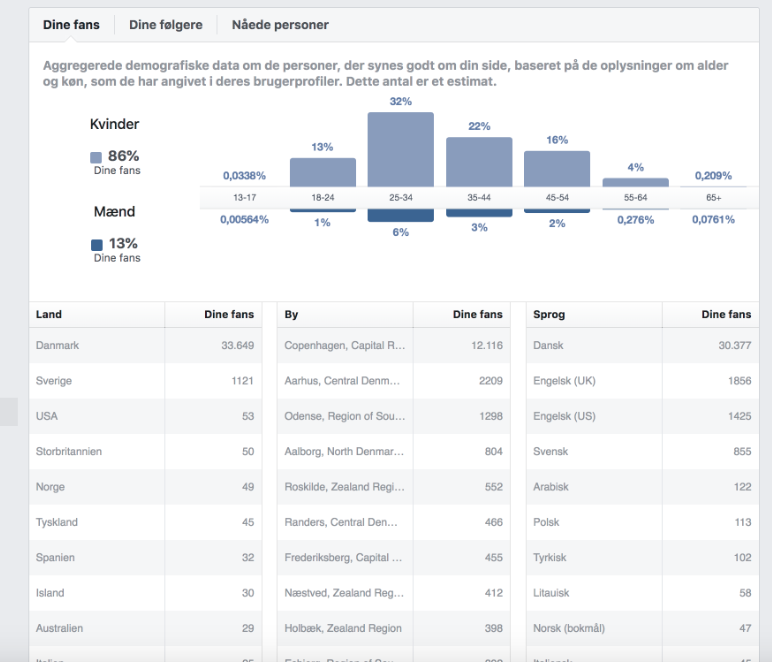Click the Copenhagen, Capital Region city row

click(394, 346)
